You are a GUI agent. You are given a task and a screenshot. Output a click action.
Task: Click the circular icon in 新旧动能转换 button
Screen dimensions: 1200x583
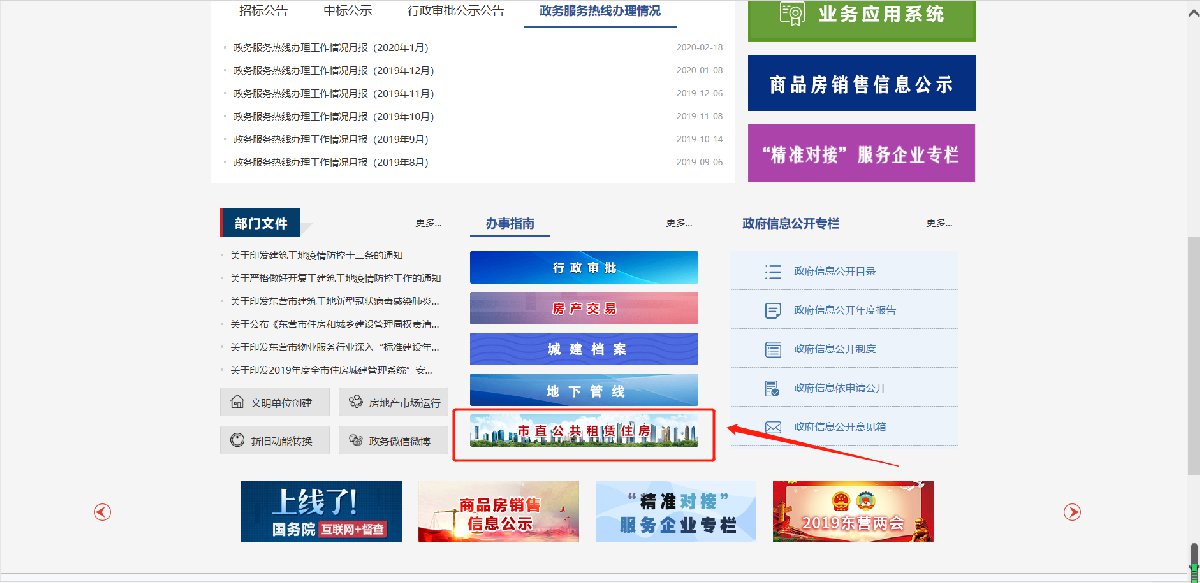click(x=237, y=440)
